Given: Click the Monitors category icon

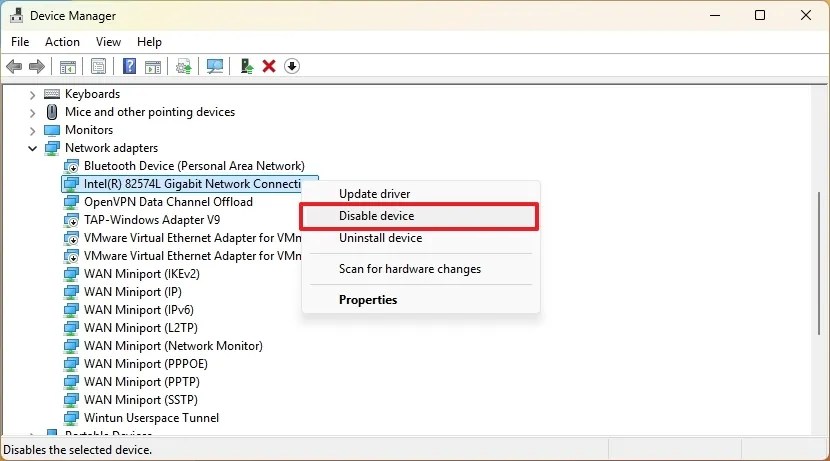Looking at the screenshot, I should (52, 130).
